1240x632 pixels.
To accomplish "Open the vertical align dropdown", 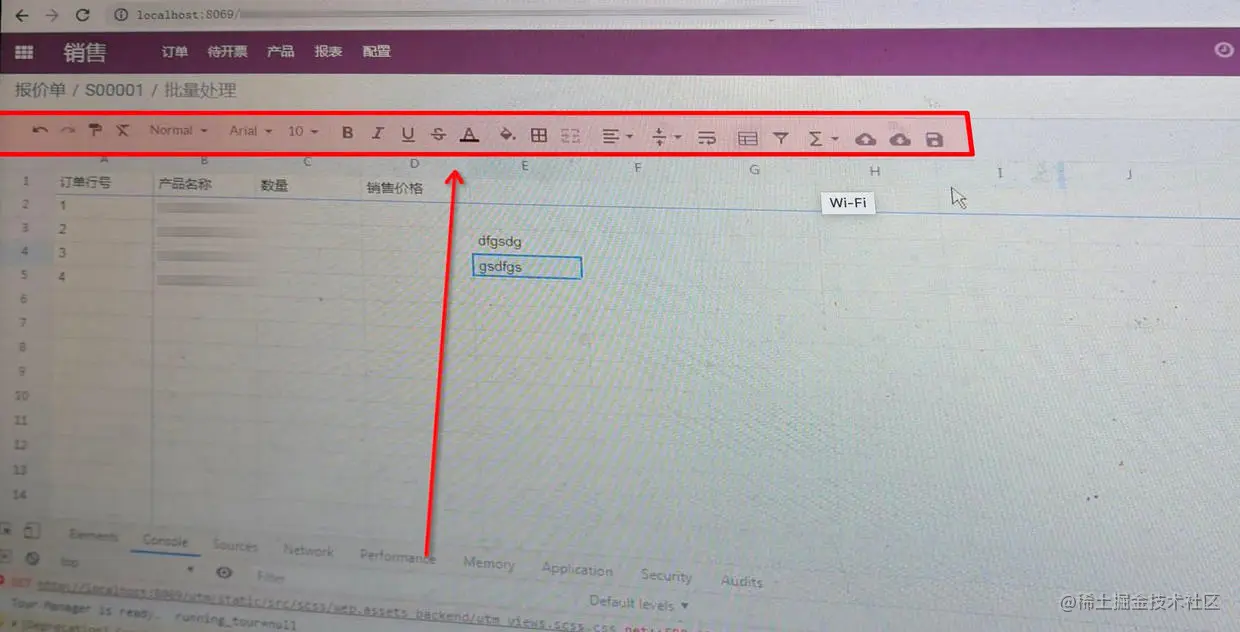I will (x=665, y=137).
